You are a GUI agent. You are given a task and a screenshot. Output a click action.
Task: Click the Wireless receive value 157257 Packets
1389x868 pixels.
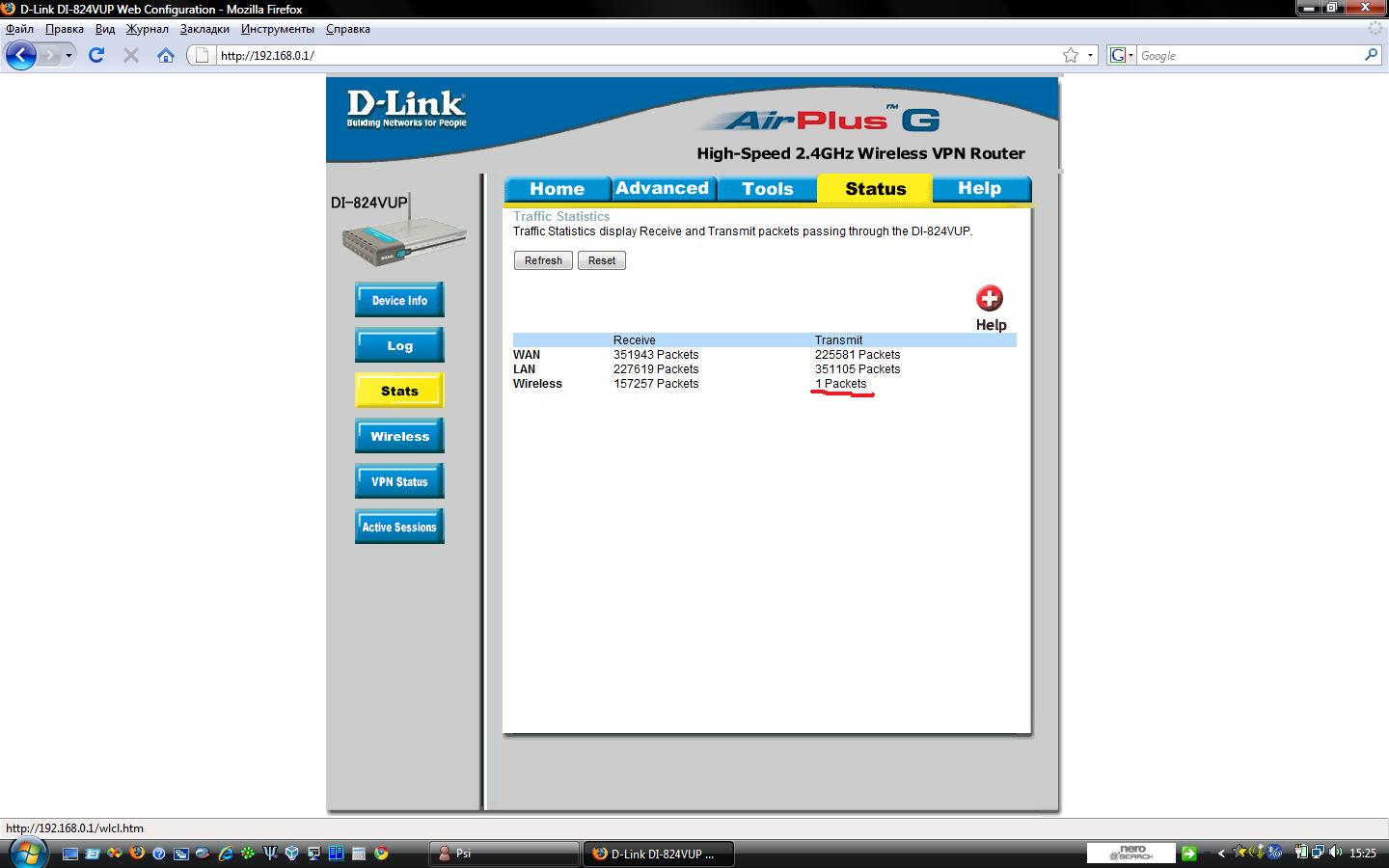coord(656,384)
